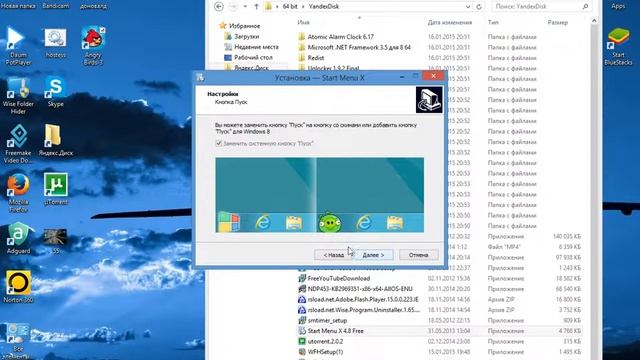Launch Skype from the desktop
This screenshot has width=640, height=360.
(x=56, y=92)
